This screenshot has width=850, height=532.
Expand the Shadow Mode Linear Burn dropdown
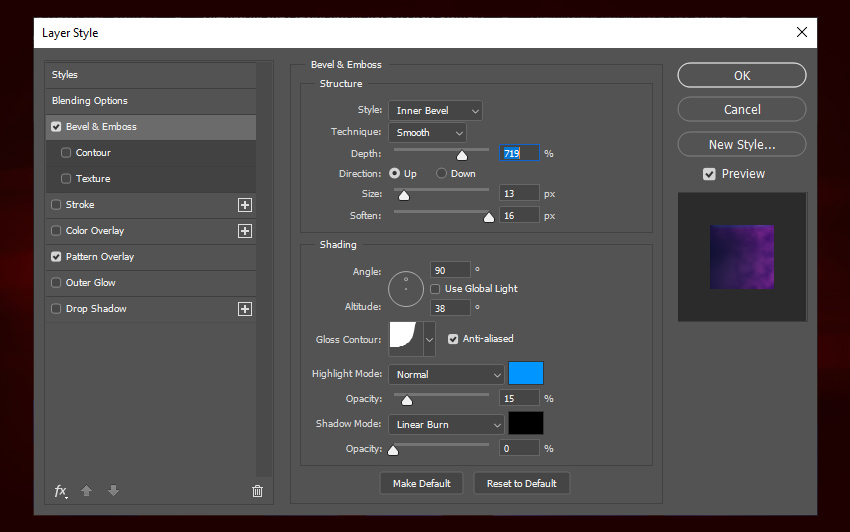pos(446,425)
